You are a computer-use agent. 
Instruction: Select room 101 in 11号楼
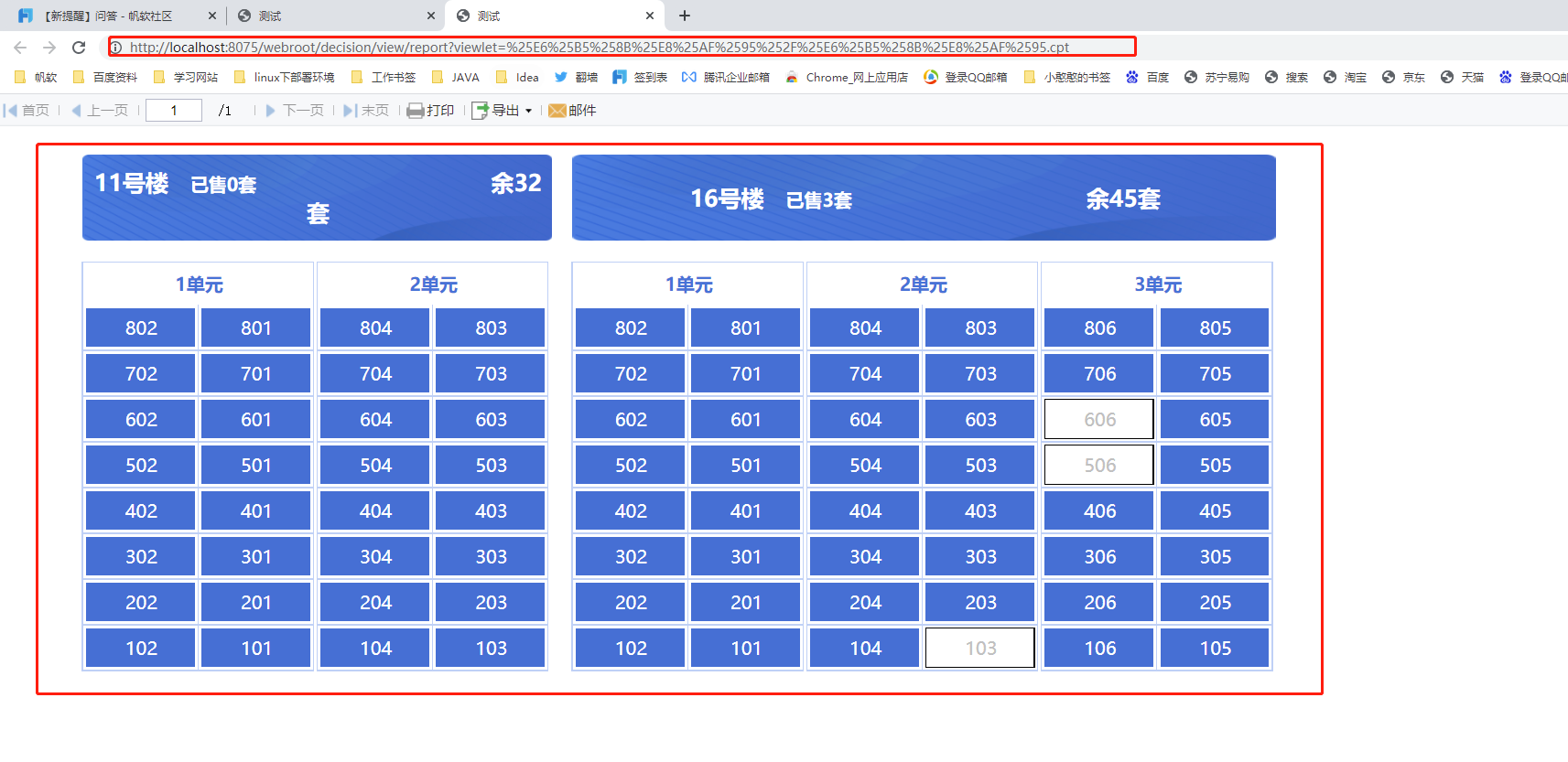[x=256, y=649]
